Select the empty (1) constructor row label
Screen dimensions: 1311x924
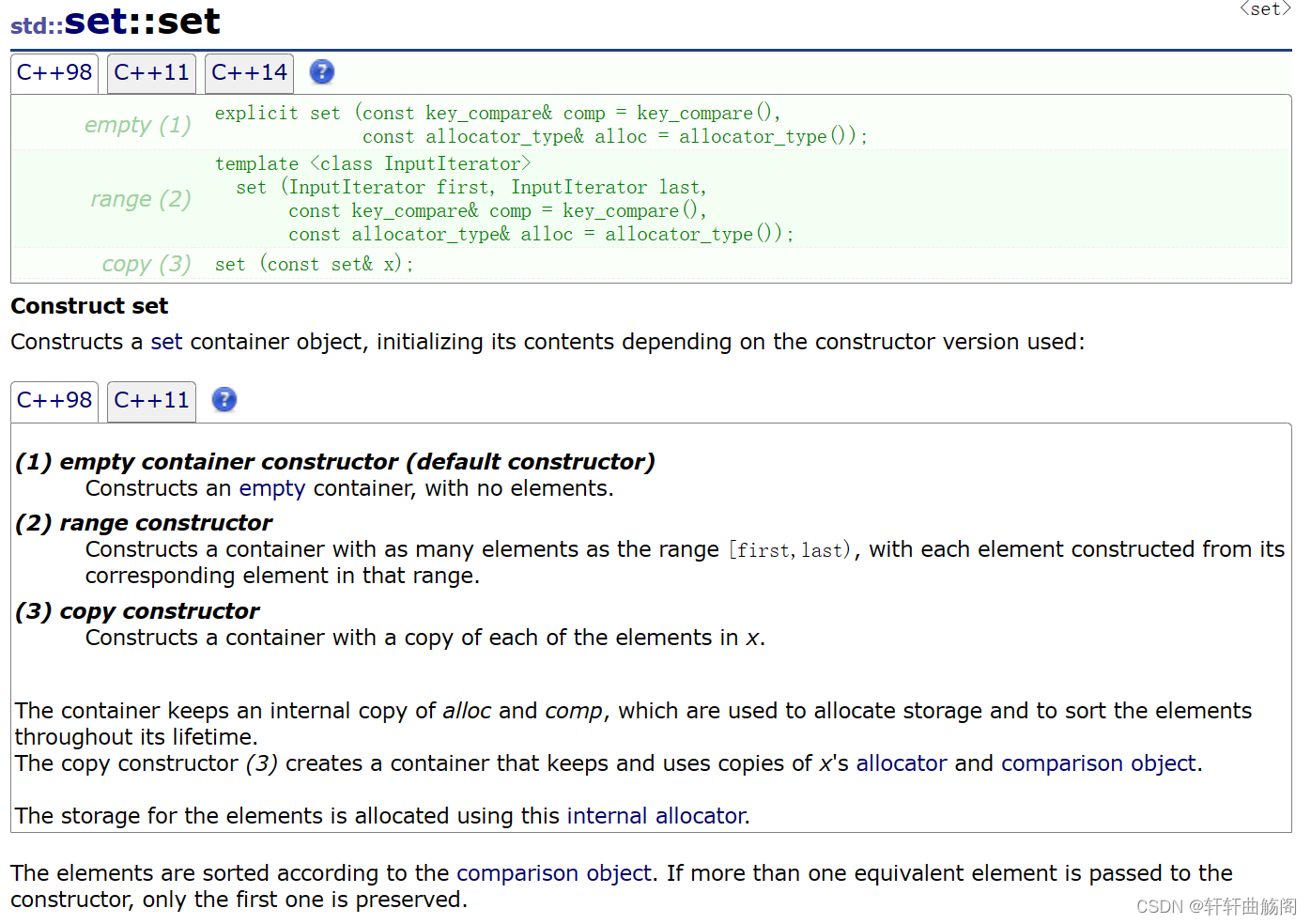tap(137, 124)
